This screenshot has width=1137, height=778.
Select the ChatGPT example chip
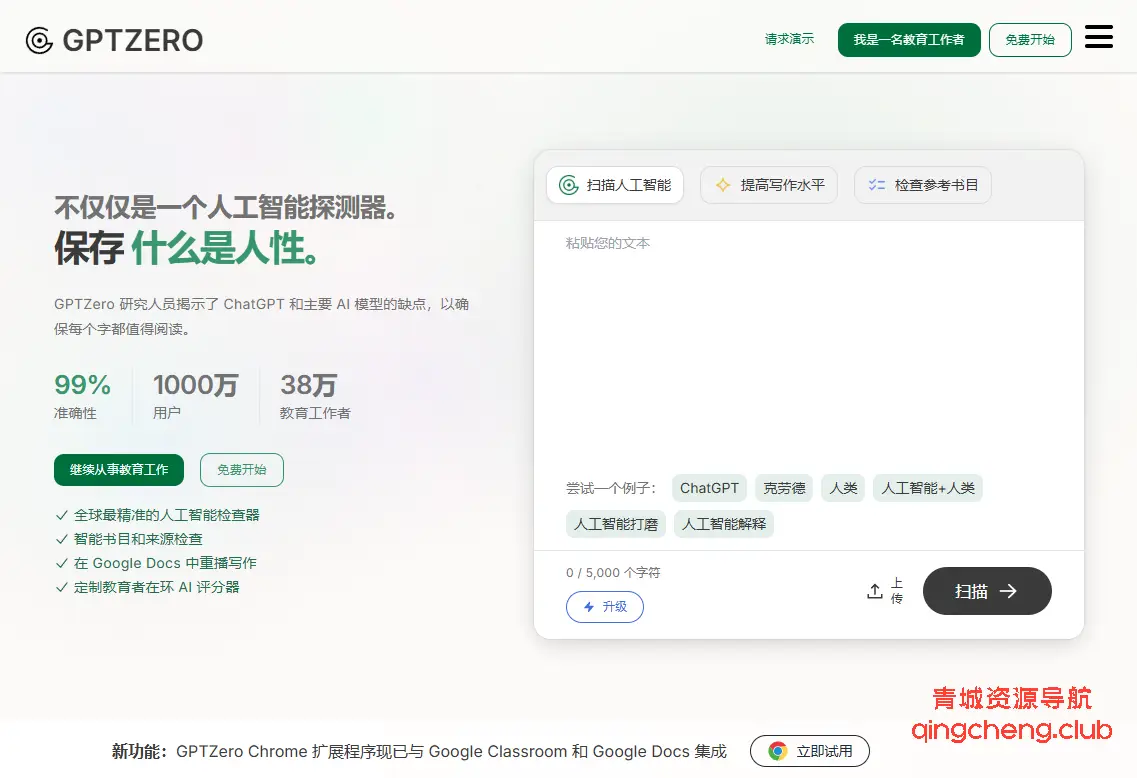click(709, 488)
